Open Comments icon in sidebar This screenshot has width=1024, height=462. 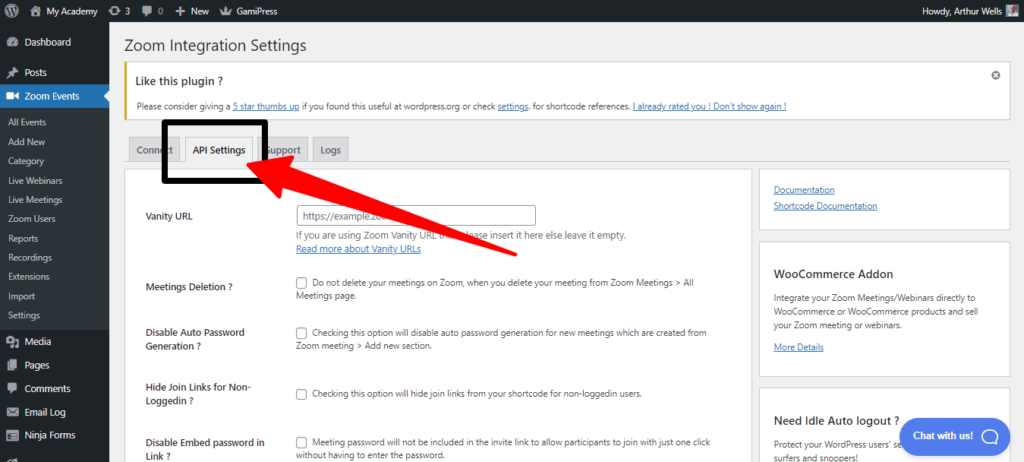12,388
